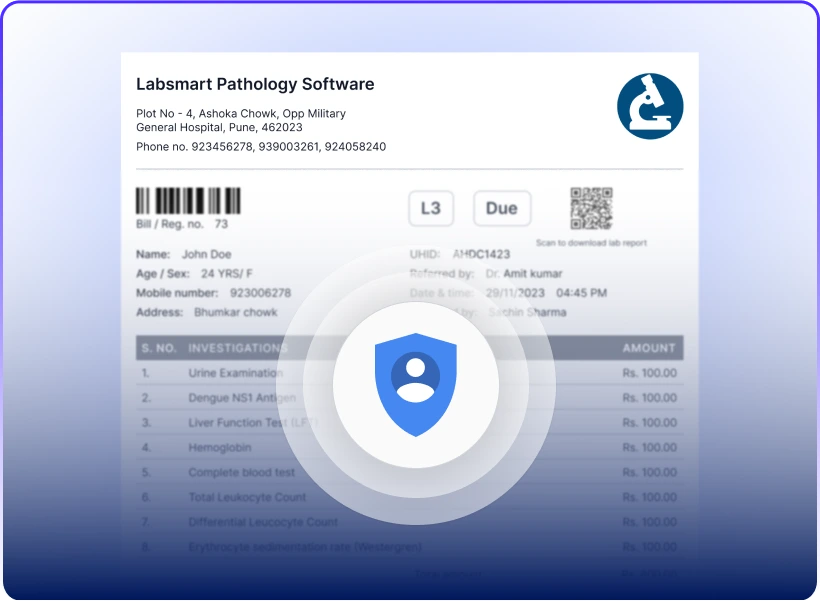Click the Hemoglobin row
This screenshot has width=820, height=601.
[x=409, y=448]
